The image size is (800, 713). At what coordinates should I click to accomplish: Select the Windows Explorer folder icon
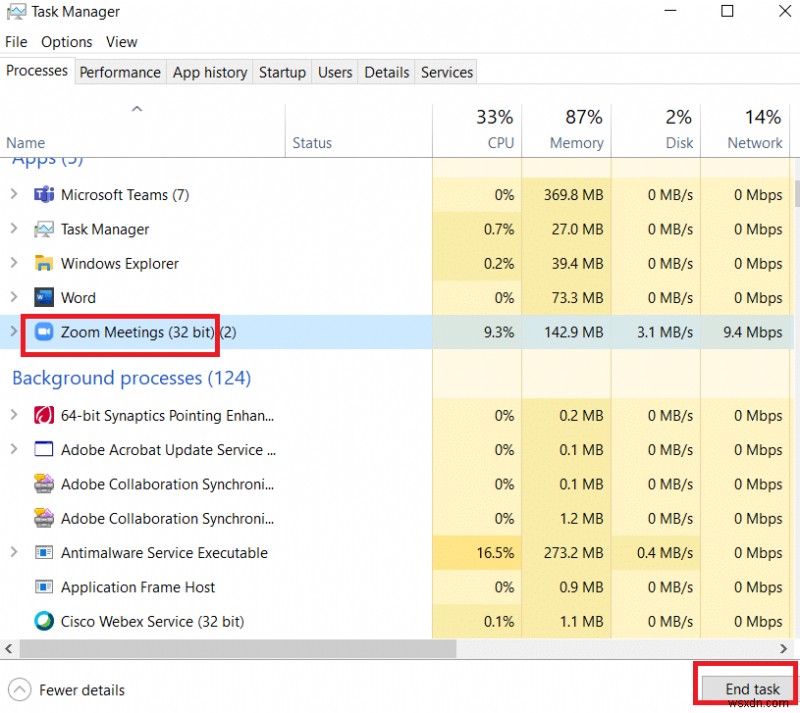click(44, 263)
